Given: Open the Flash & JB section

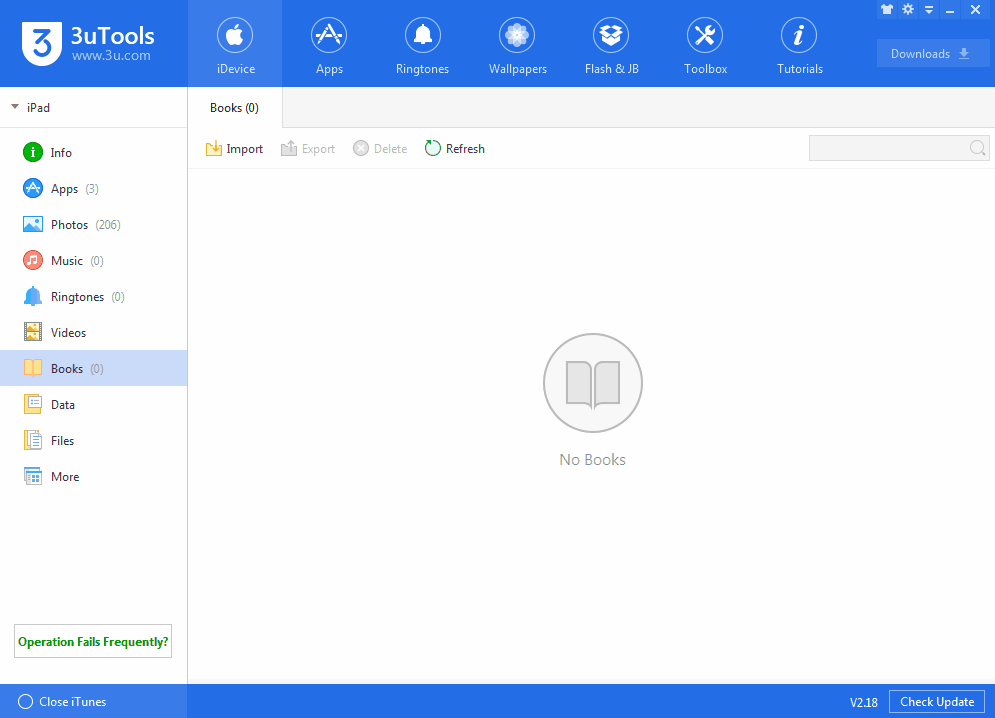Looking at the screenshot, I should pyautogui.click(x=611, y=44).
